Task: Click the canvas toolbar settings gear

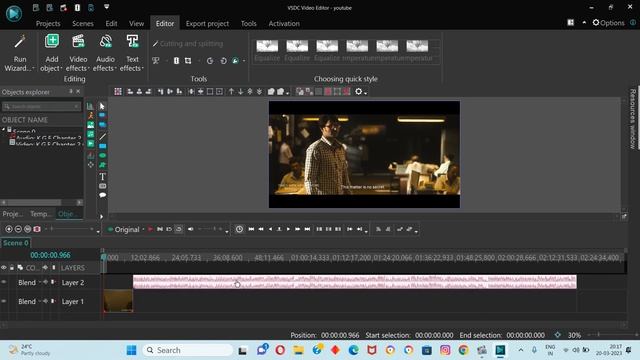Action: point(358,91)
